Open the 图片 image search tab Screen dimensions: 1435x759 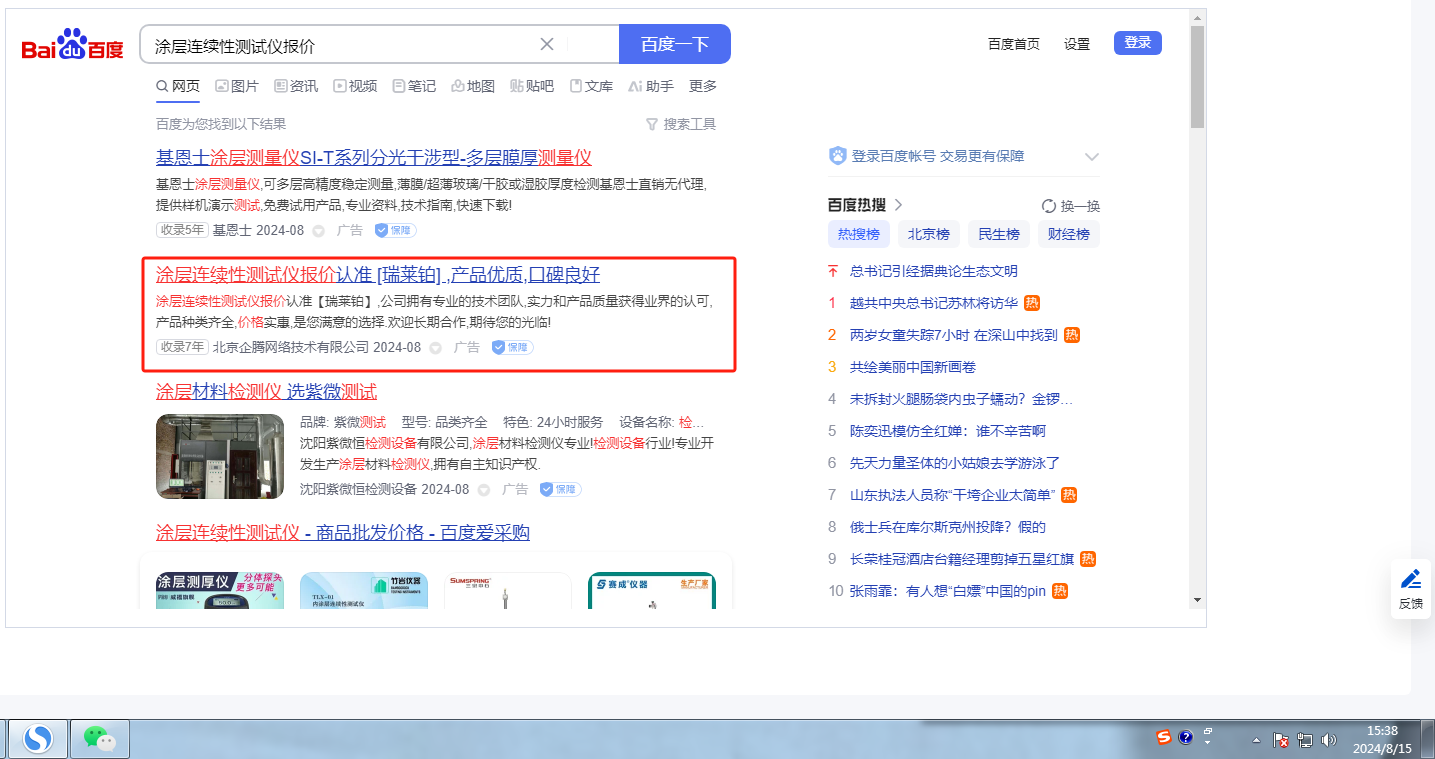click(x=237, y=86)
